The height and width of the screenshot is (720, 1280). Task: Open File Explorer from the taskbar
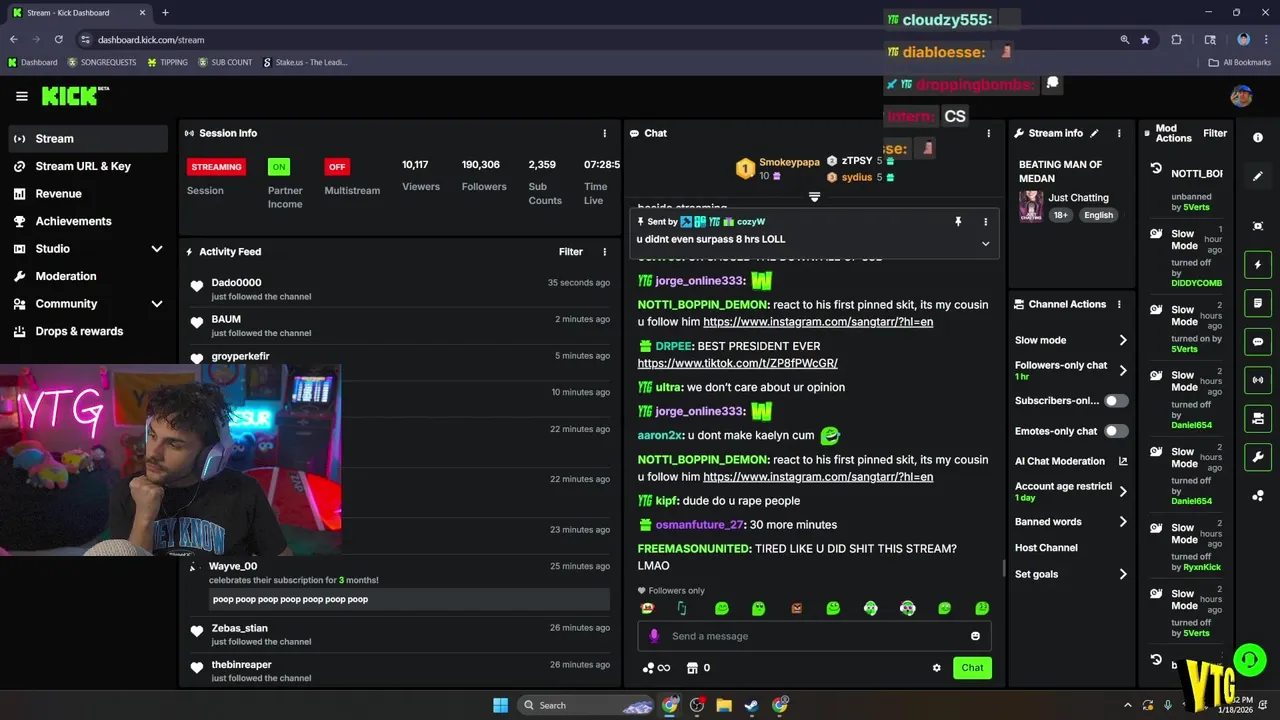(x=724, y=705)
